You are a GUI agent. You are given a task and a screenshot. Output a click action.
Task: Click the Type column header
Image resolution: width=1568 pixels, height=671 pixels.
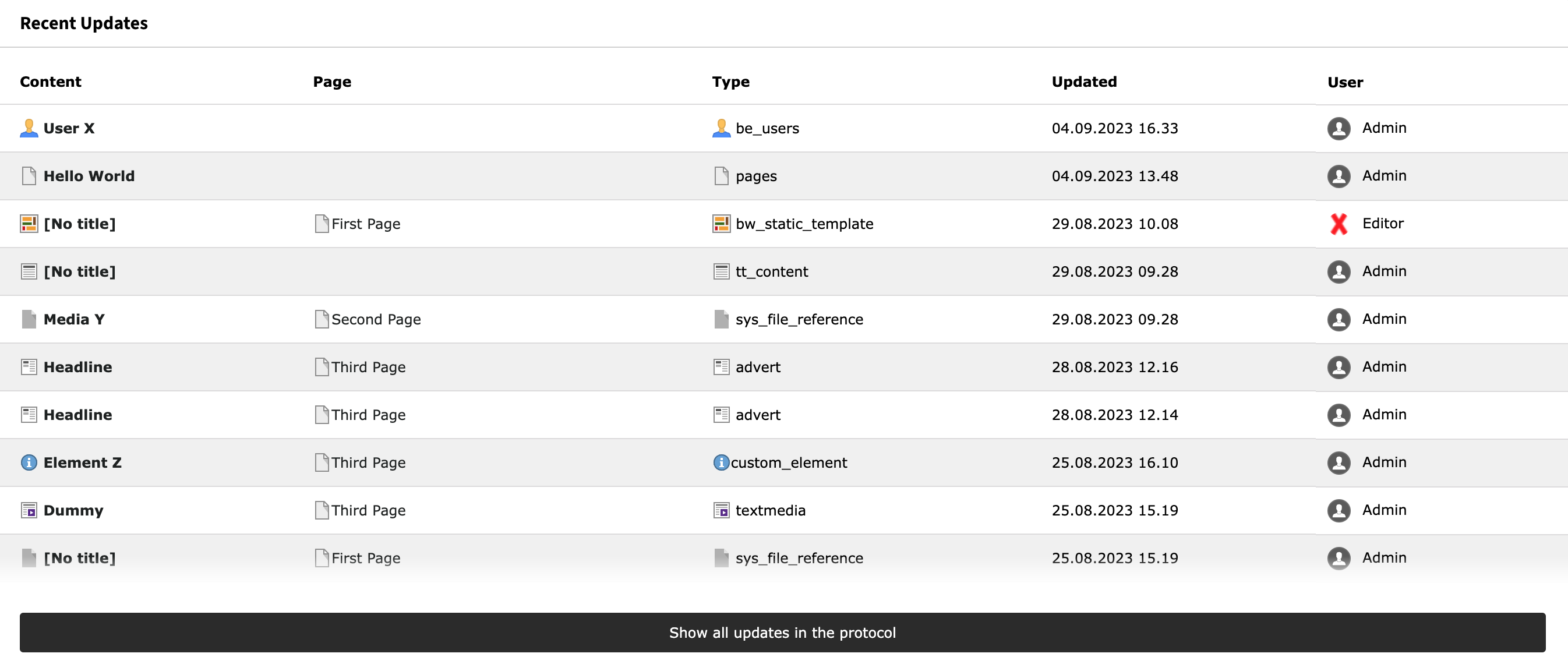point(730,82)
